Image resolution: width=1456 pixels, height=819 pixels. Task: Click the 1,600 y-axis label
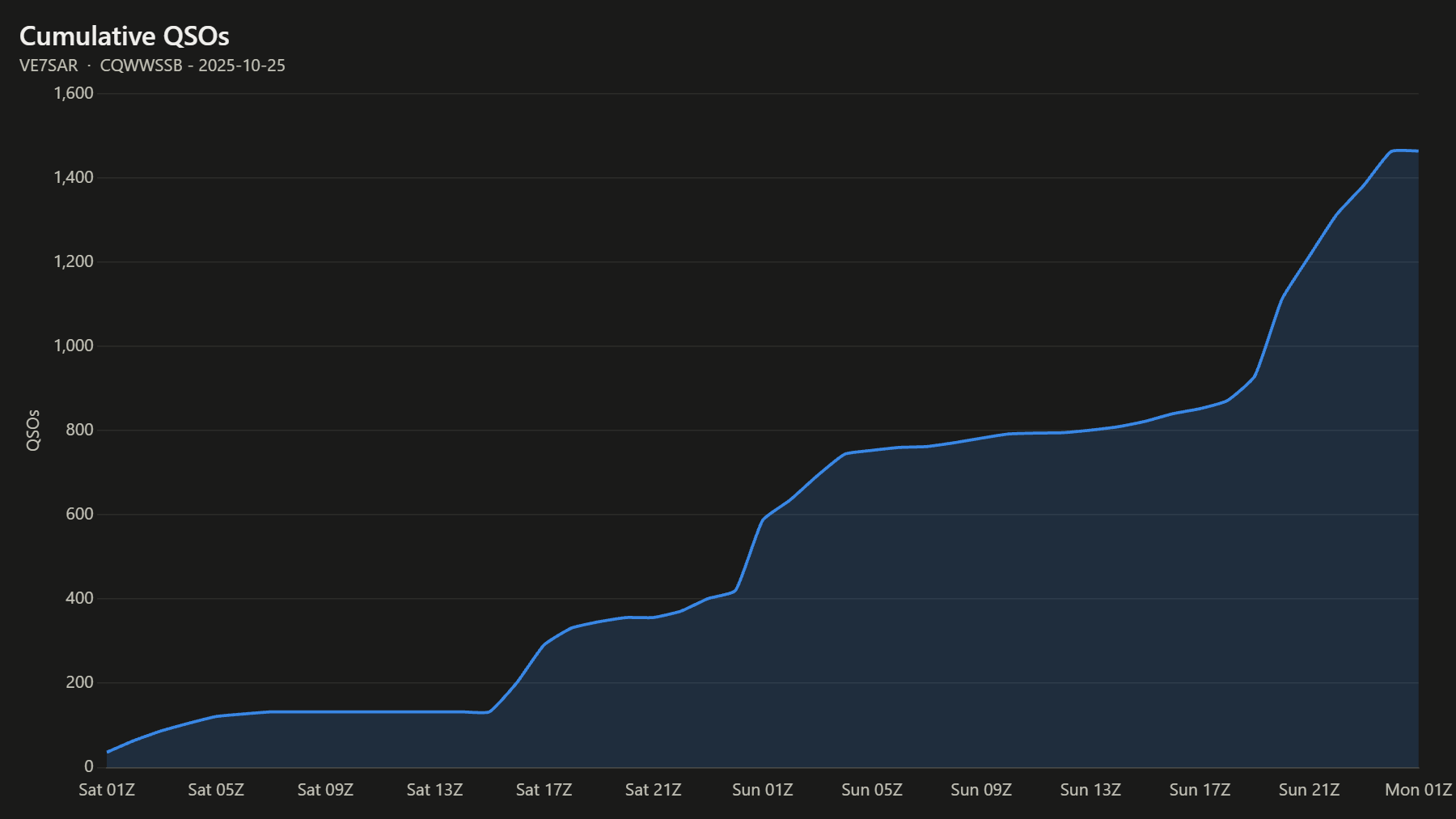tap(74, 93)
